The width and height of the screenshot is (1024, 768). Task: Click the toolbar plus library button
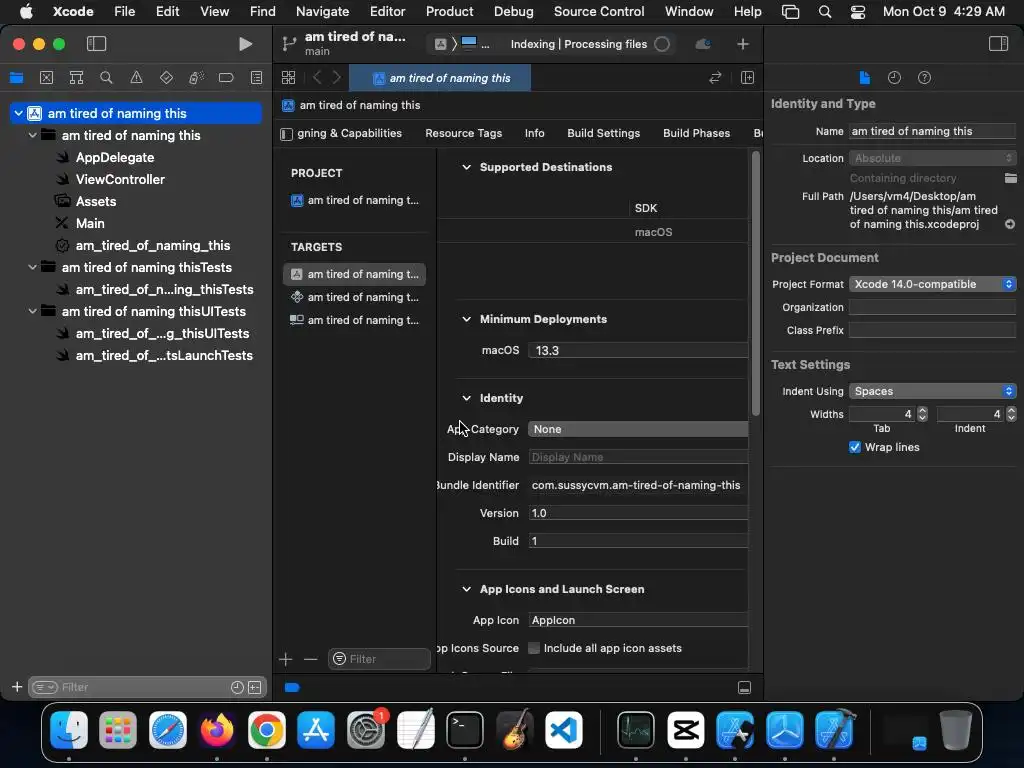point(743,44)
